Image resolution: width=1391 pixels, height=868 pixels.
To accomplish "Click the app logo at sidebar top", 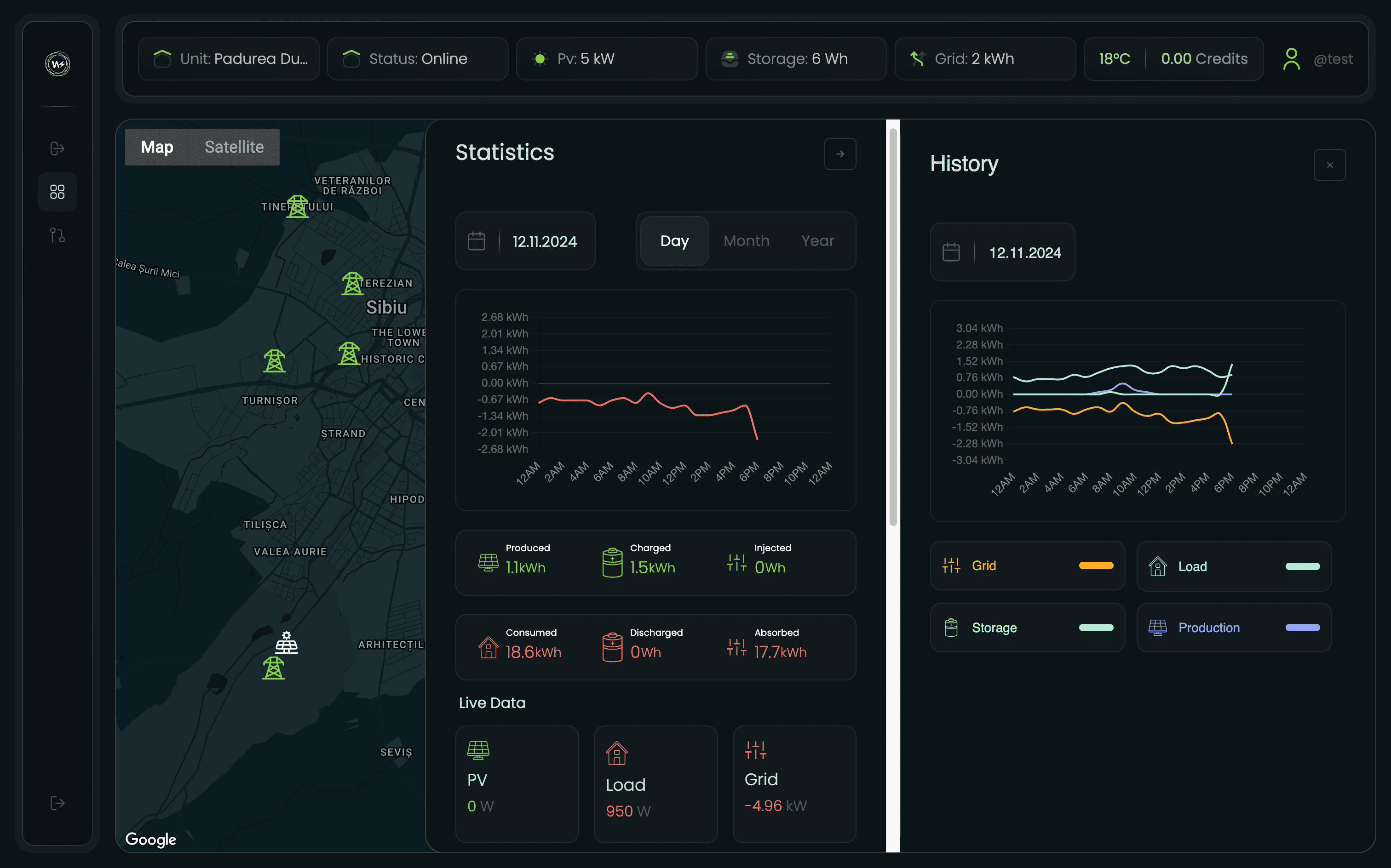I will (57, 64).
